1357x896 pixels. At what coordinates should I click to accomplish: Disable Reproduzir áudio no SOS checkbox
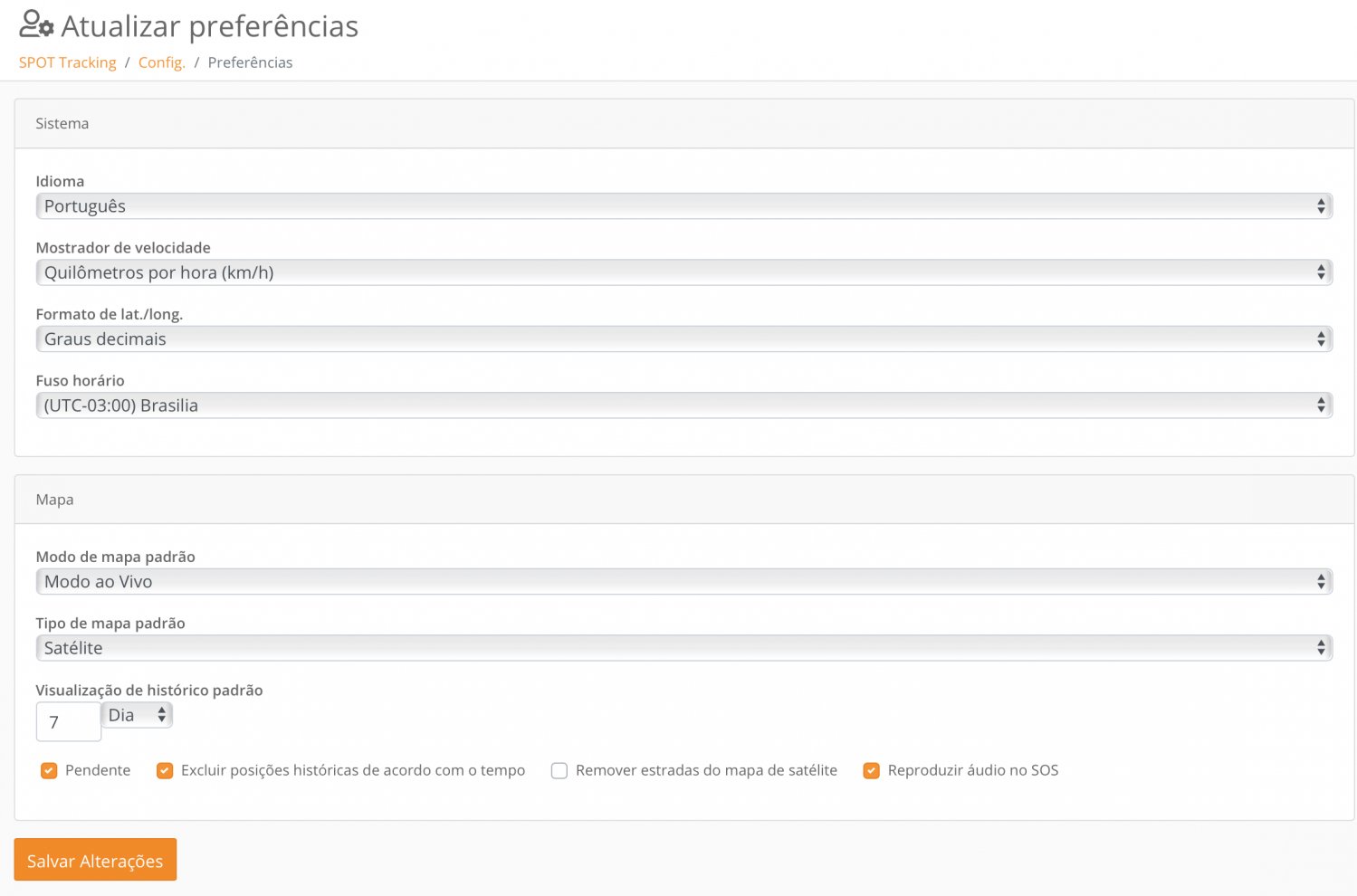[x=871, y=771]
